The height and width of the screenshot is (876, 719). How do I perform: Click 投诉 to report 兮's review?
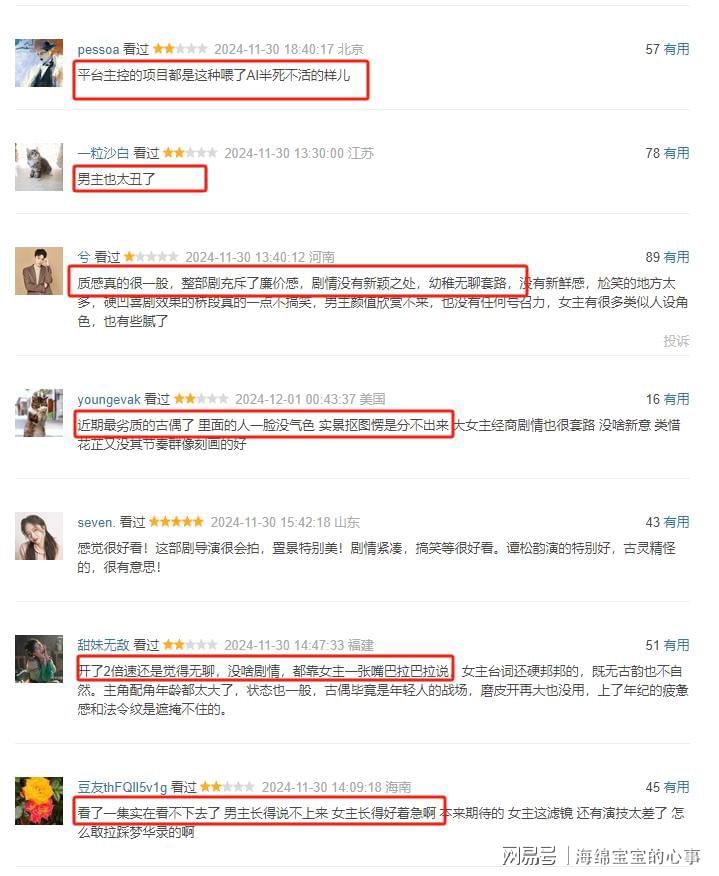click(677, 341)
